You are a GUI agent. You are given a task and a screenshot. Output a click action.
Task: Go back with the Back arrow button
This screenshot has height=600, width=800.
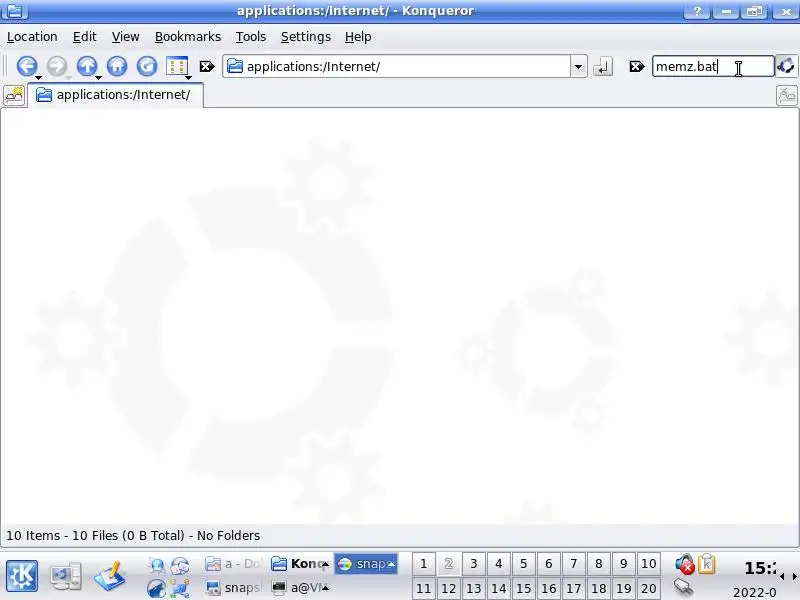pyautogui.click(x=27, y=66)
